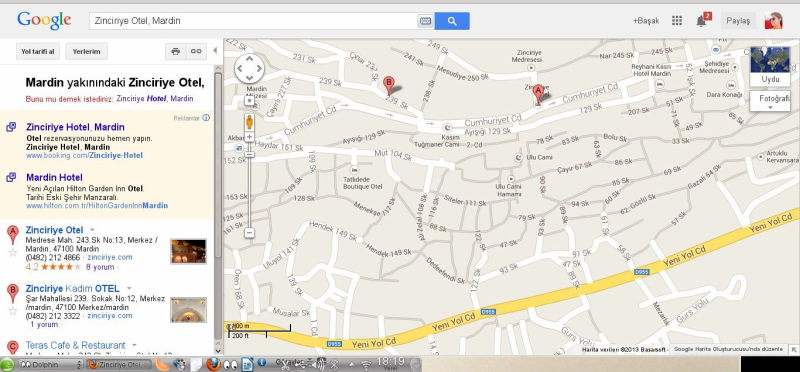Open the www.booking.com/Zinciriye-Hotel ad link
This screenshot has width=800, height=372.
coord(84,155)
